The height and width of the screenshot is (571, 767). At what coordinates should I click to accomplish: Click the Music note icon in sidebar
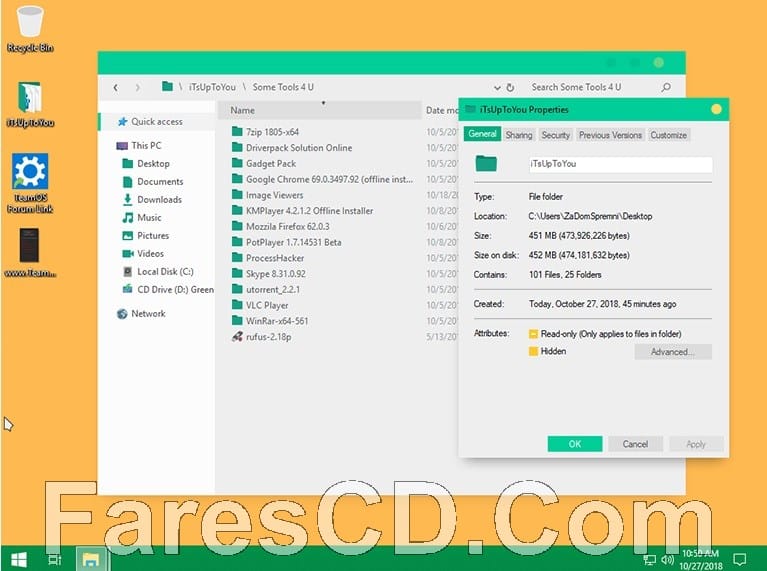click(127, 217)
